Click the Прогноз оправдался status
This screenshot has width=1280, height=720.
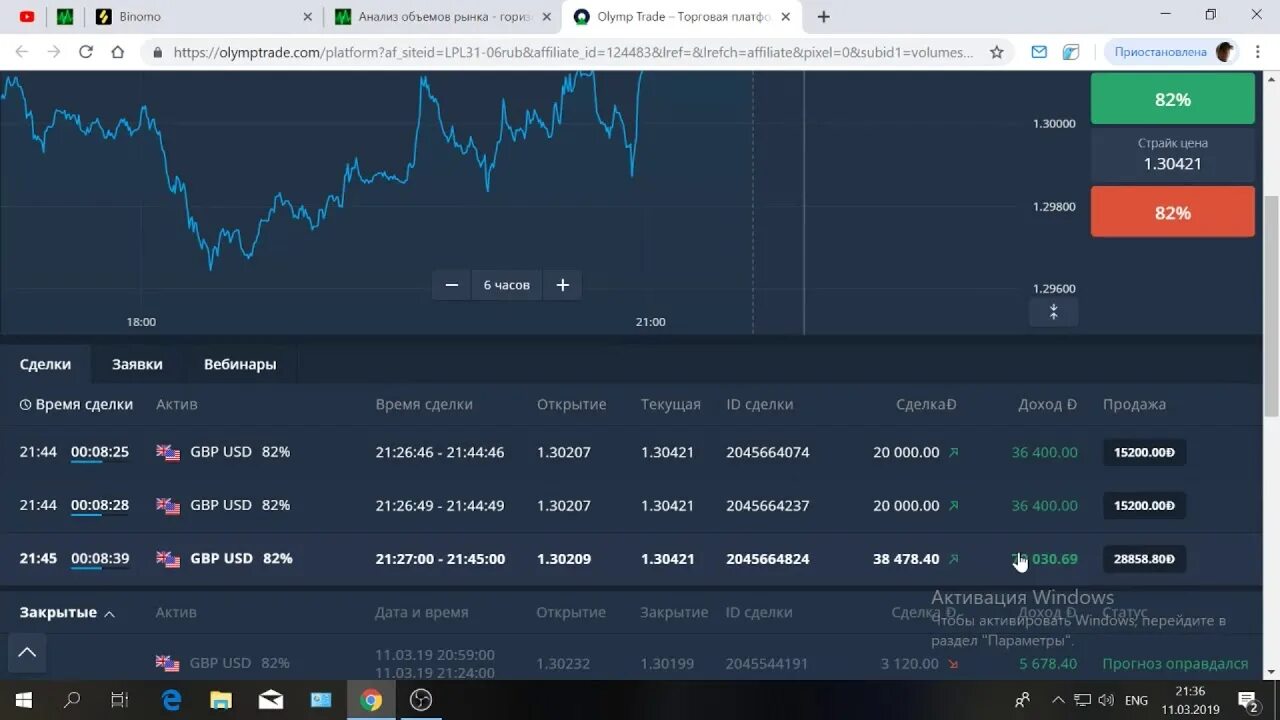[x=1175, y=663]
